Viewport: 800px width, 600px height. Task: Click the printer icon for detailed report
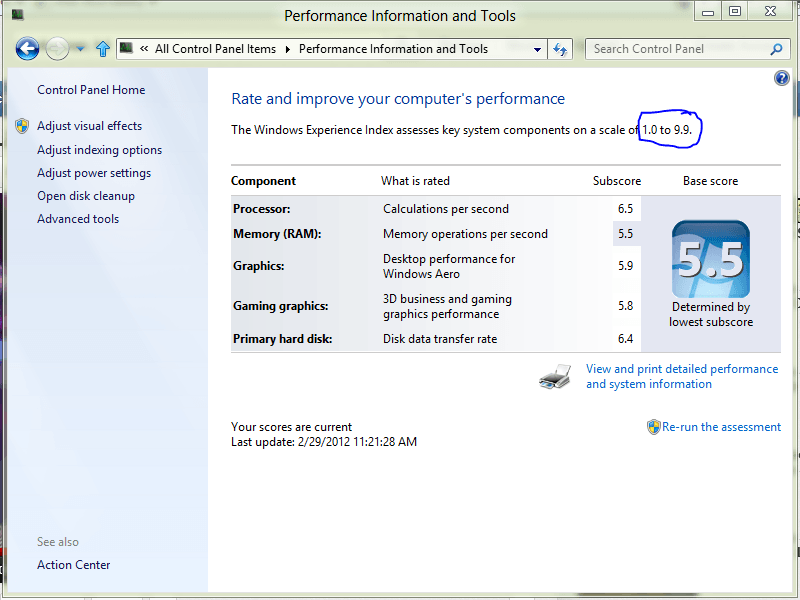click(555, 377)
